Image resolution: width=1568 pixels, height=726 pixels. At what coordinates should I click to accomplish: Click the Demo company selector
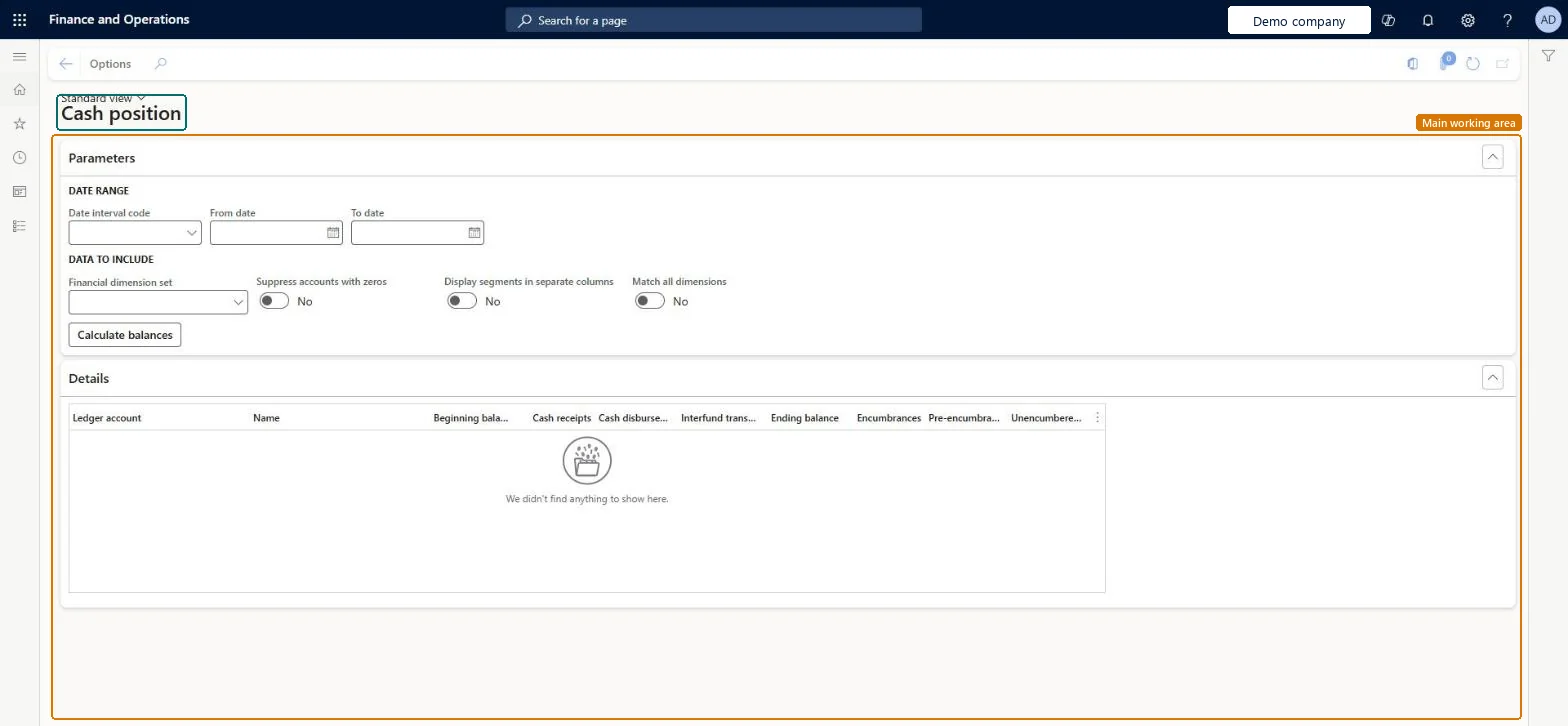point(1299,20)
